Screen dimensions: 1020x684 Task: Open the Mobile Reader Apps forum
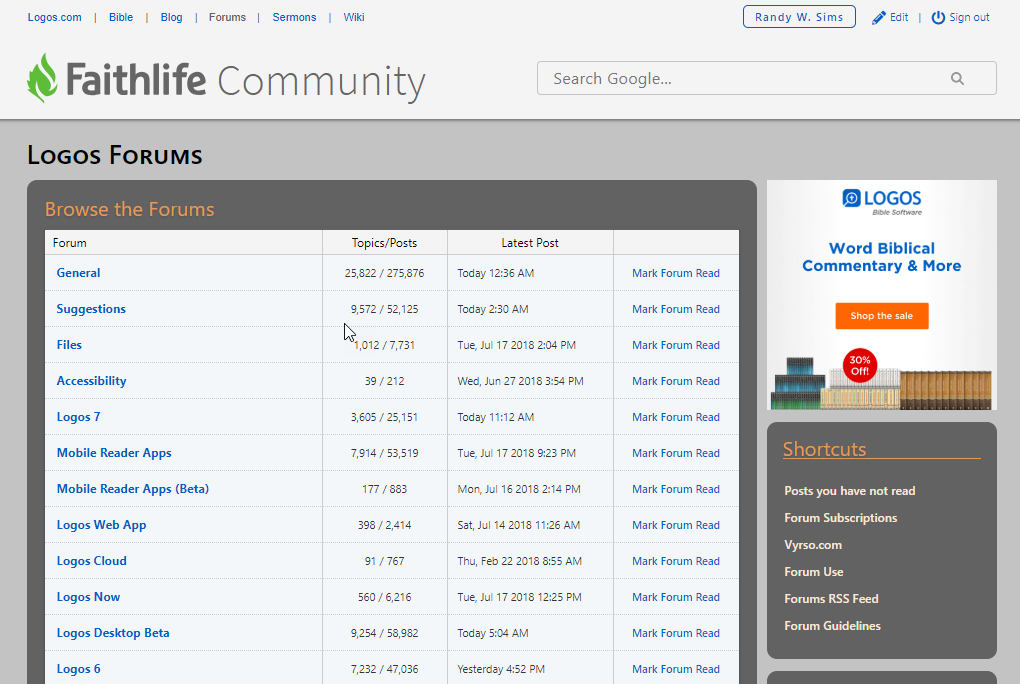[x=114, y=453]
